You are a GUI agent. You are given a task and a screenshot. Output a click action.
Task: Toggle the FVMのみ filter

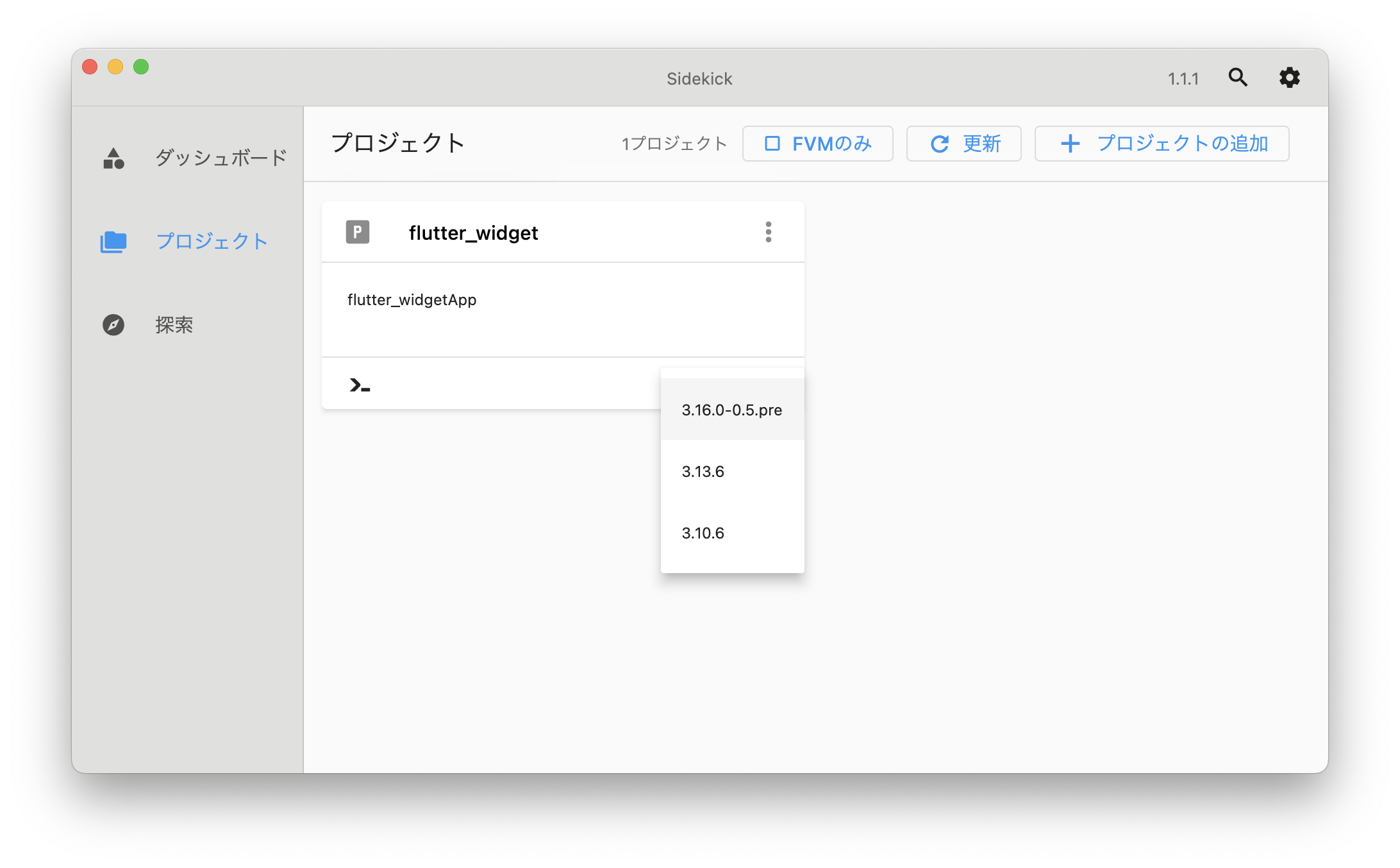(818, 144)
